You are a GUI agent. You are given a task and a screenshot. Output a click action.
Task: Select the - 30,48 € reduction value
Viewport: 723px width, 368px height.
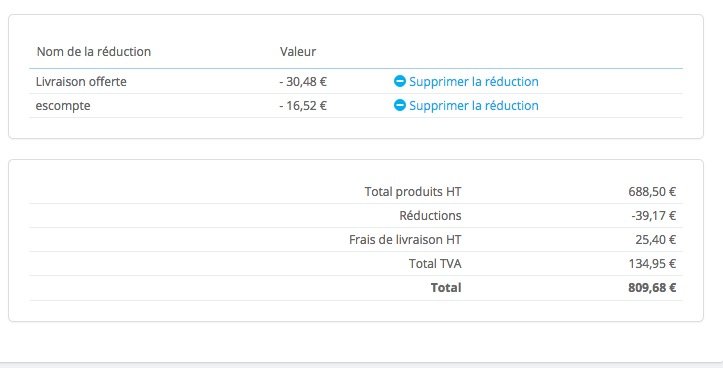303,82
